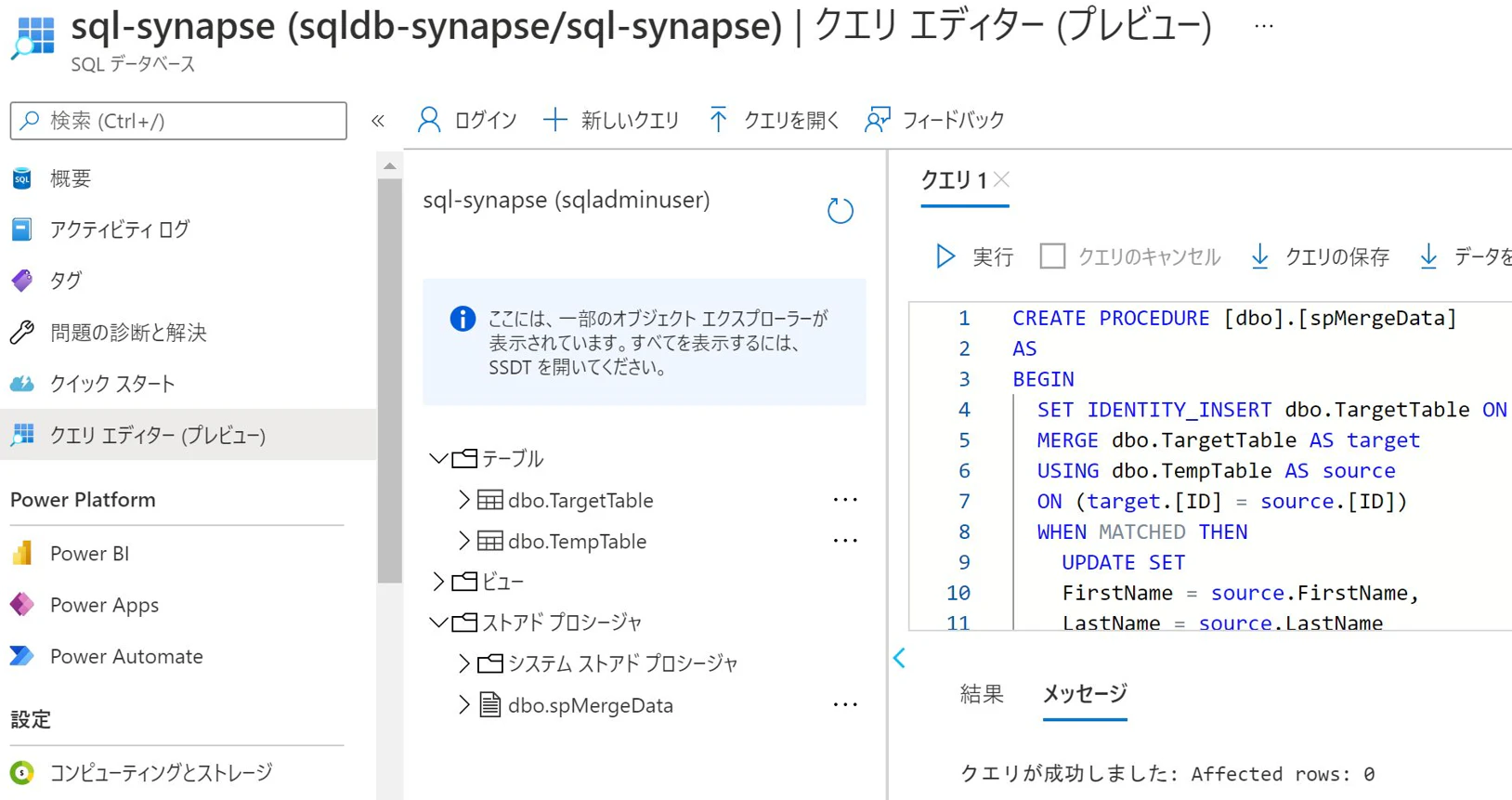Click the 概要 SQL icon in sidebar

22,178
